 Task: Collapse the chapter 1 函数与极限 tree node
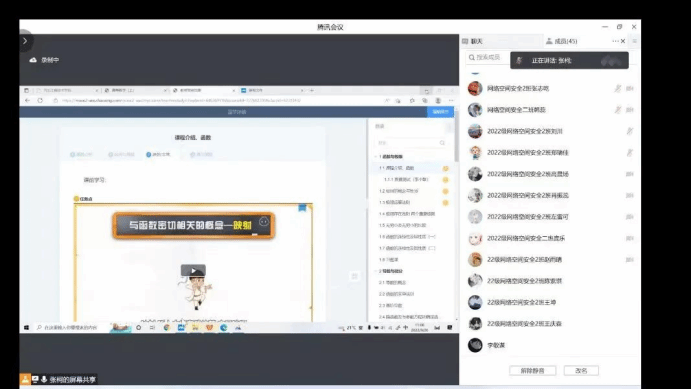376,156
